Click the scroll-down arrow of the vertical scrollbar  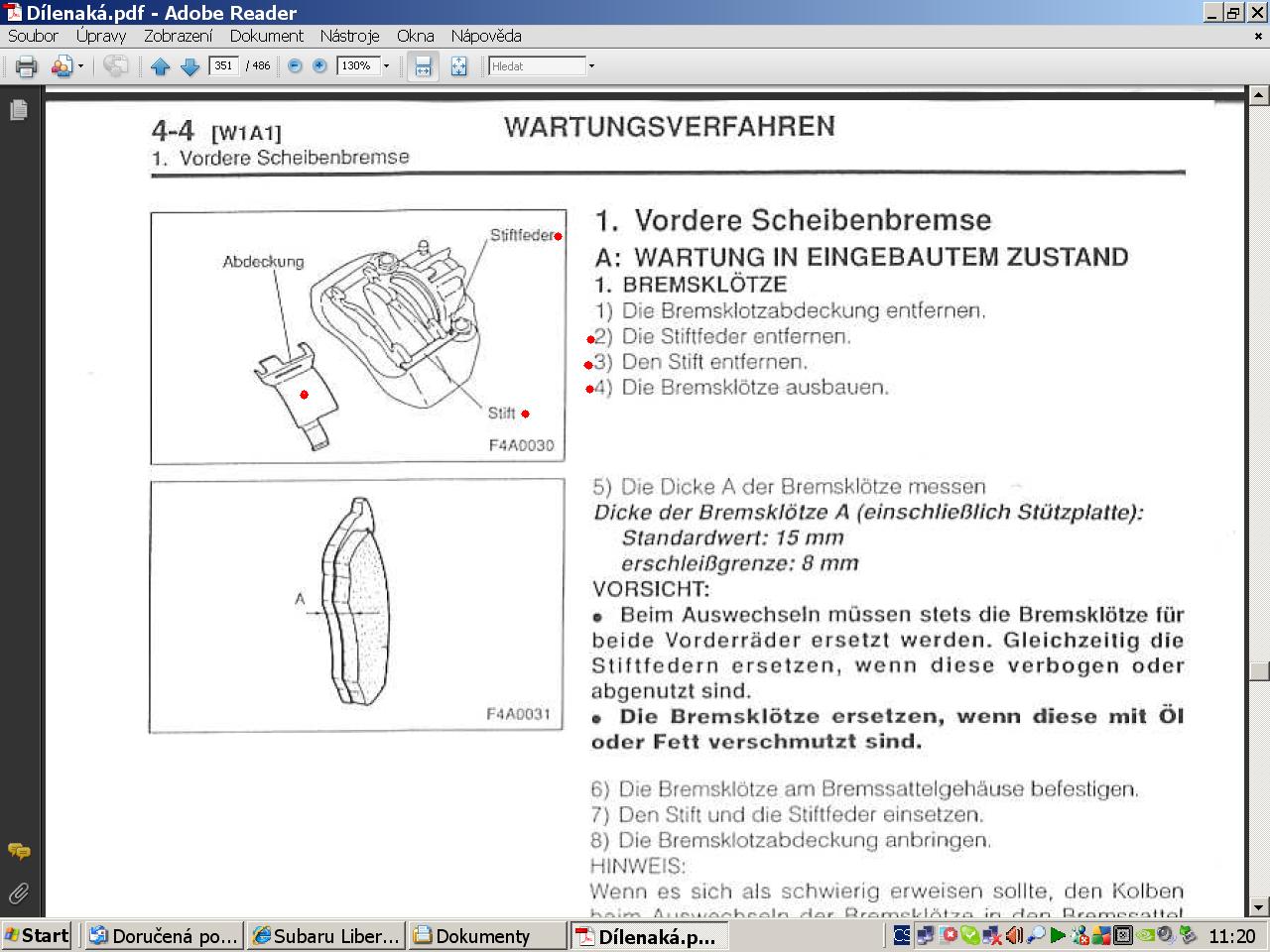1259,906
